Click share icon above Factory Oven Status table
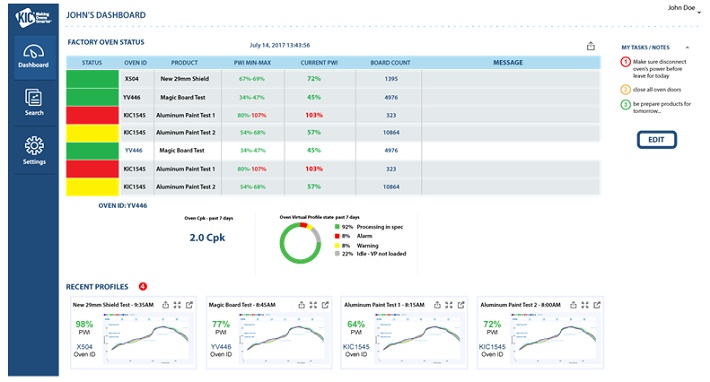The width and height of the screenshot is (710, 382). 590,46
